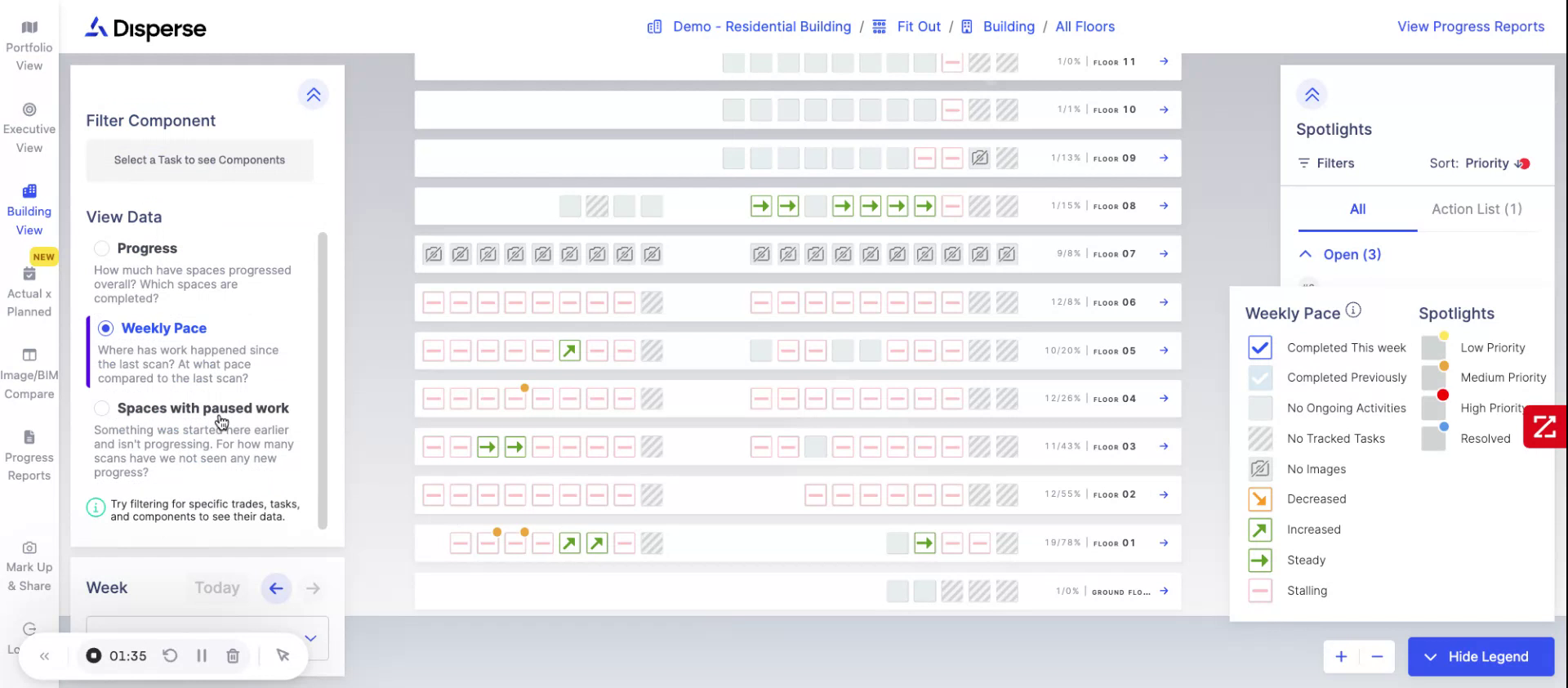Select Spaces with paused work option
Viewport: 1568px width, 688px height.
tap(102, 409)
